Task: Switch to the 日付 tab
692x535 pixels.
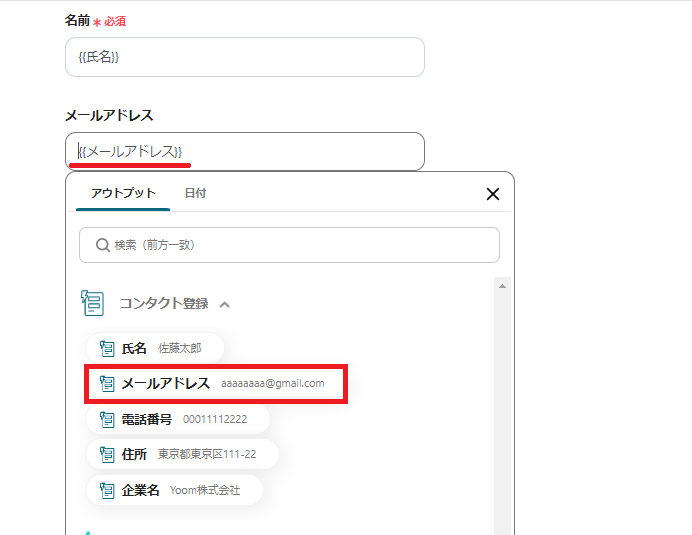Action: [195, 193]
